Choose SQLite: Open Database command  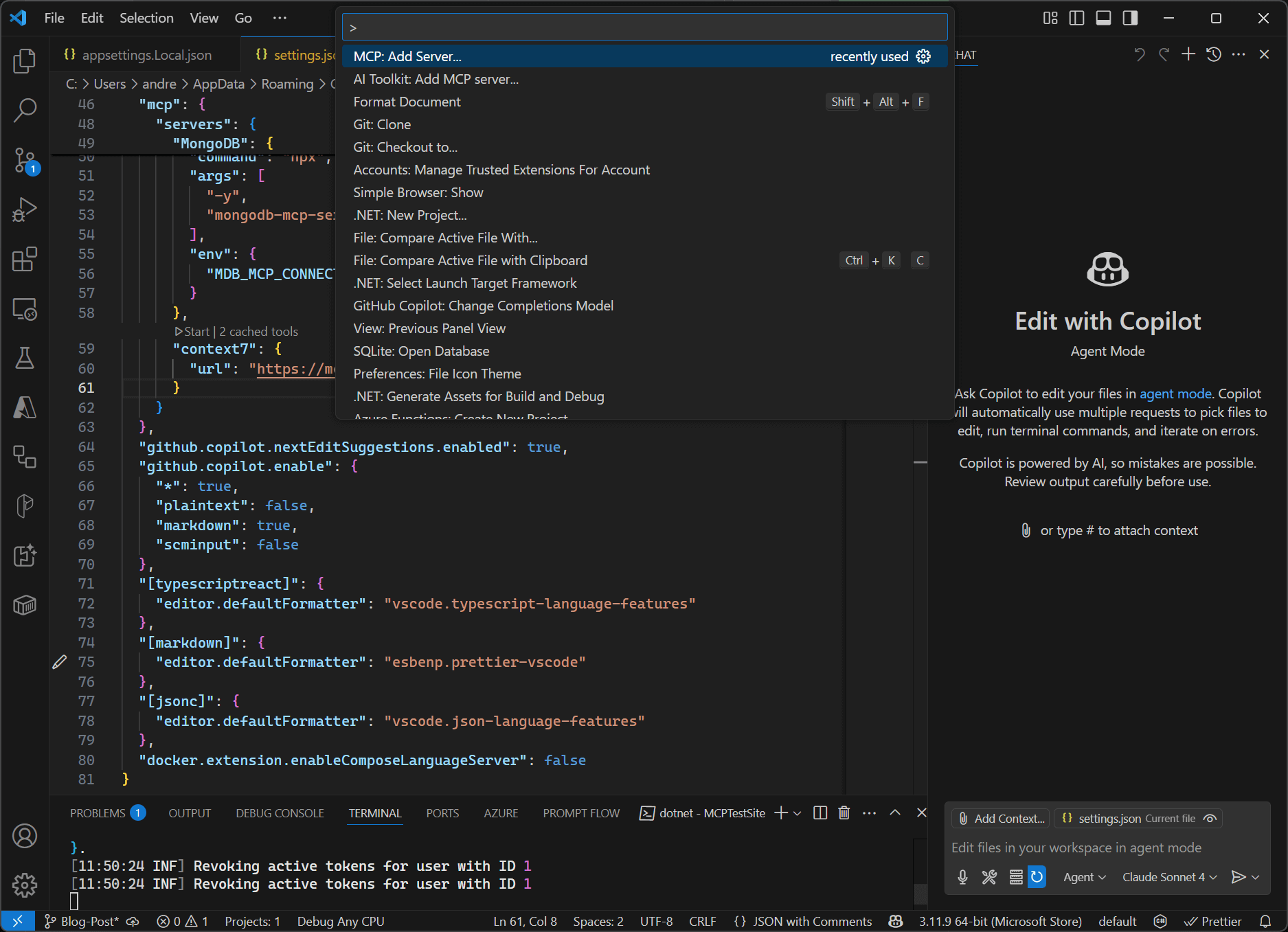click(x=644, y=351)
